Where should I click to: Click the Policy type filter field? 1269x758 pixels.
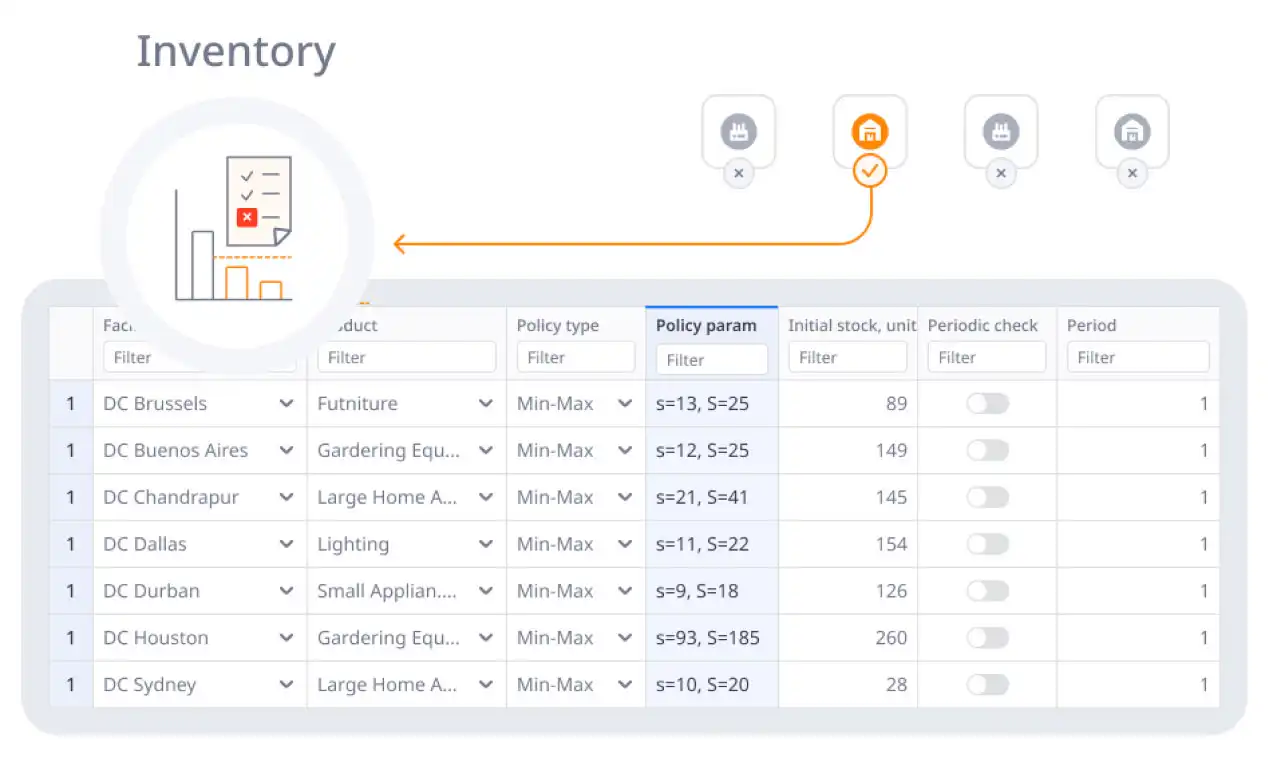tap(575, 357)
